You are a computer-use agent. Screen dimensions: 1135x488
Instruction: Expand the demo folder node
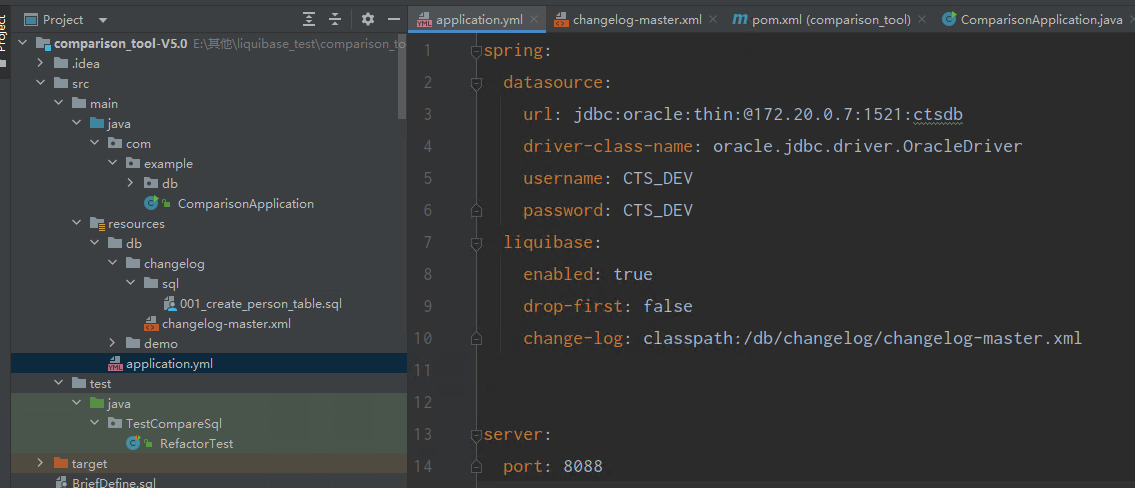click(x=112, y=343)
